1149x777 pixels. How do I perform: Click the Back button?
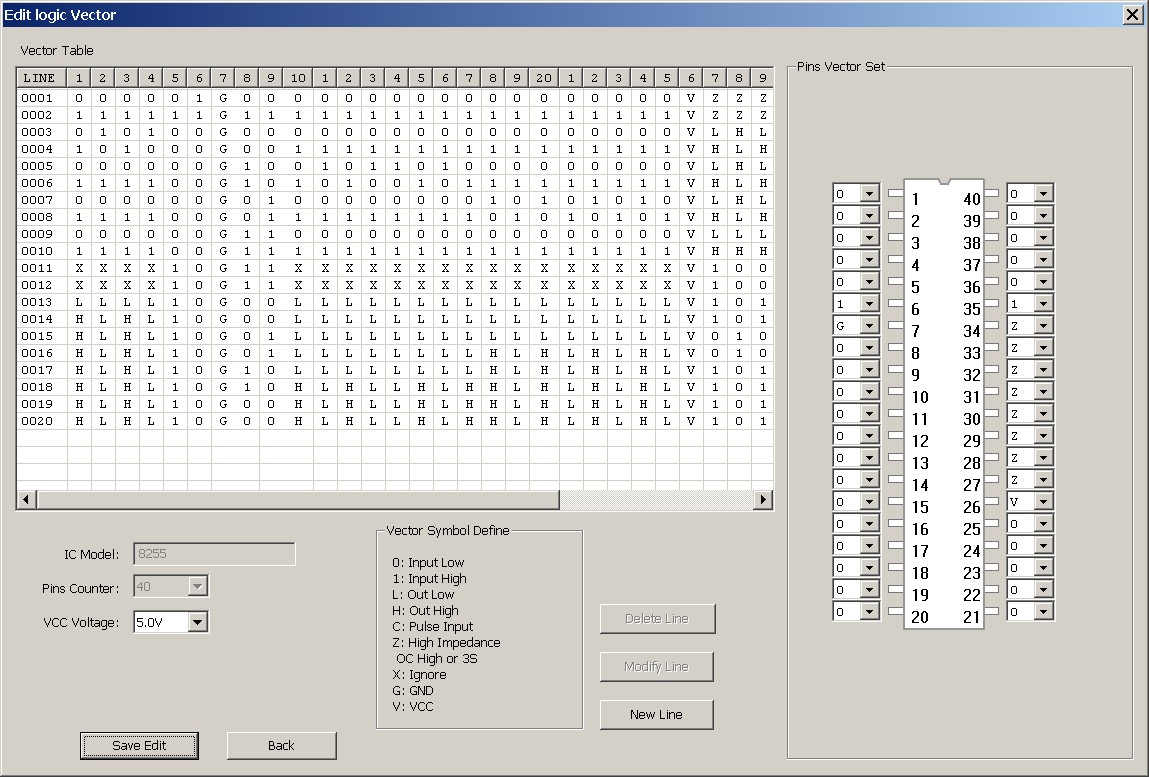coord(281,745)
